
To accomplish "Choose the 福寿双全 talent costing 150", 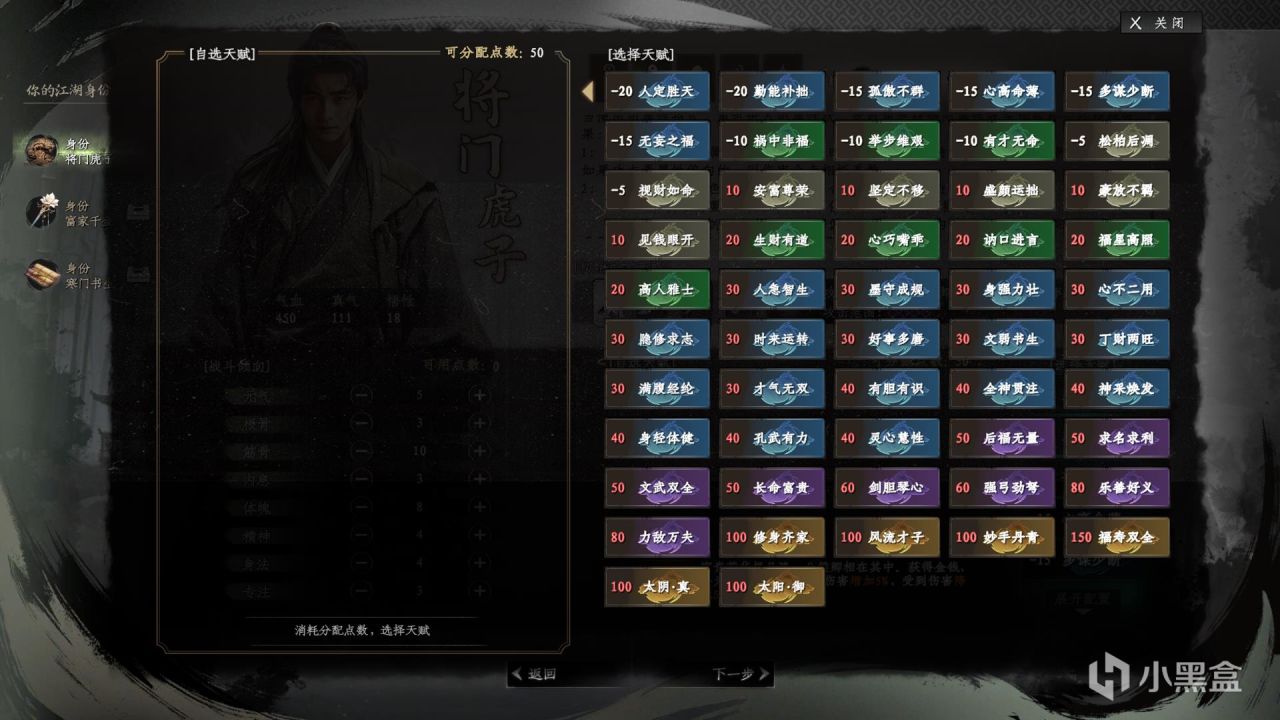I will click(x=1117, y=537).
